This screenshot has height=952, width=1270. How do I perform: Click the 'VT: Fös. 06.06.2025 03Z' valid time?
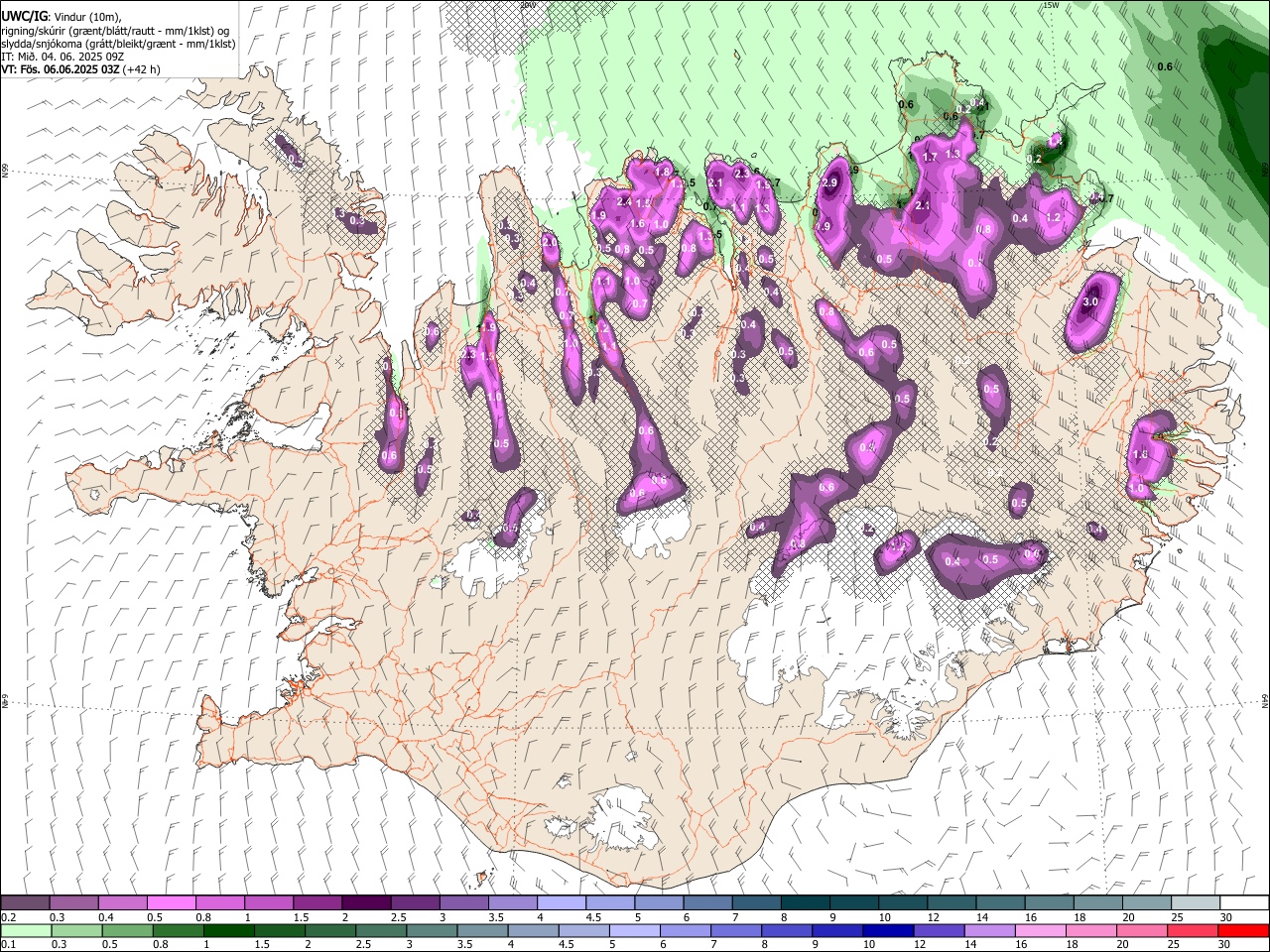[61, 69]
